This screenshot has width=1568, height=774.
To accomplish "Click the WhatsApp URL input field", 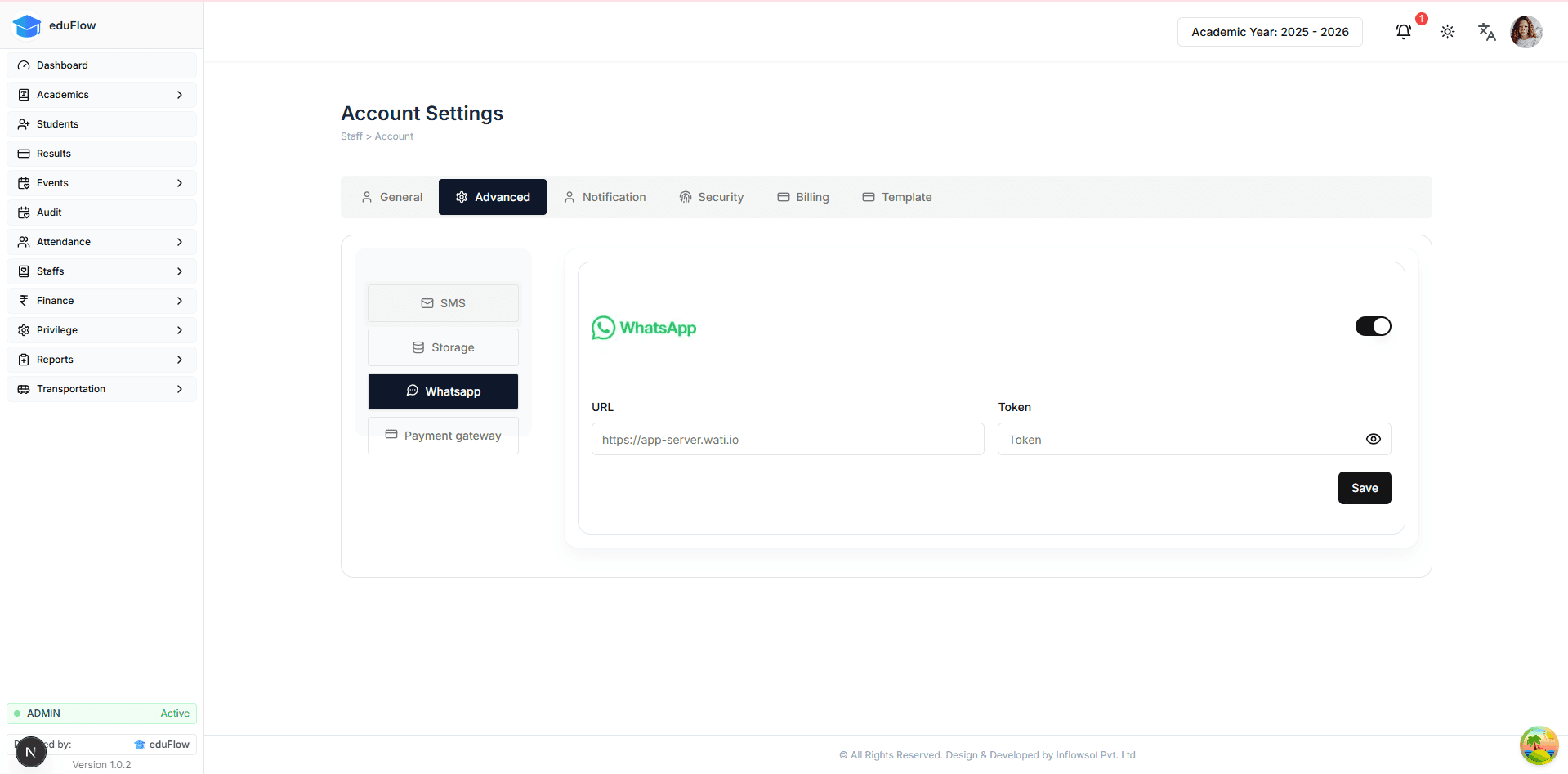I will click(787, 439).
